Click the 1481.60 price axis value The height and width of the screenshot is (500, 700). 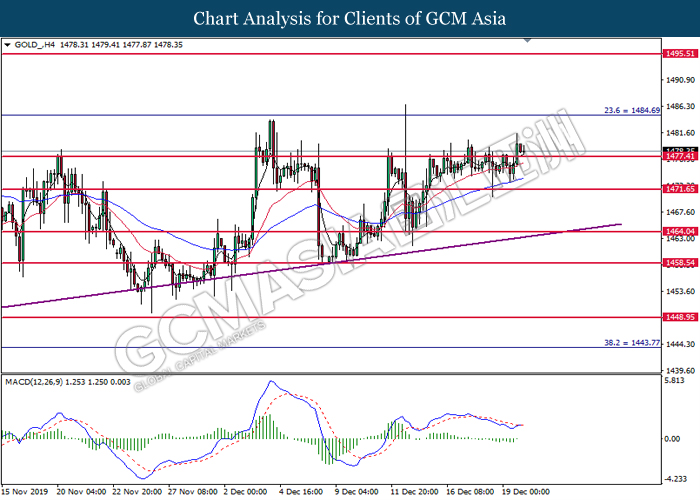[680, 133]
